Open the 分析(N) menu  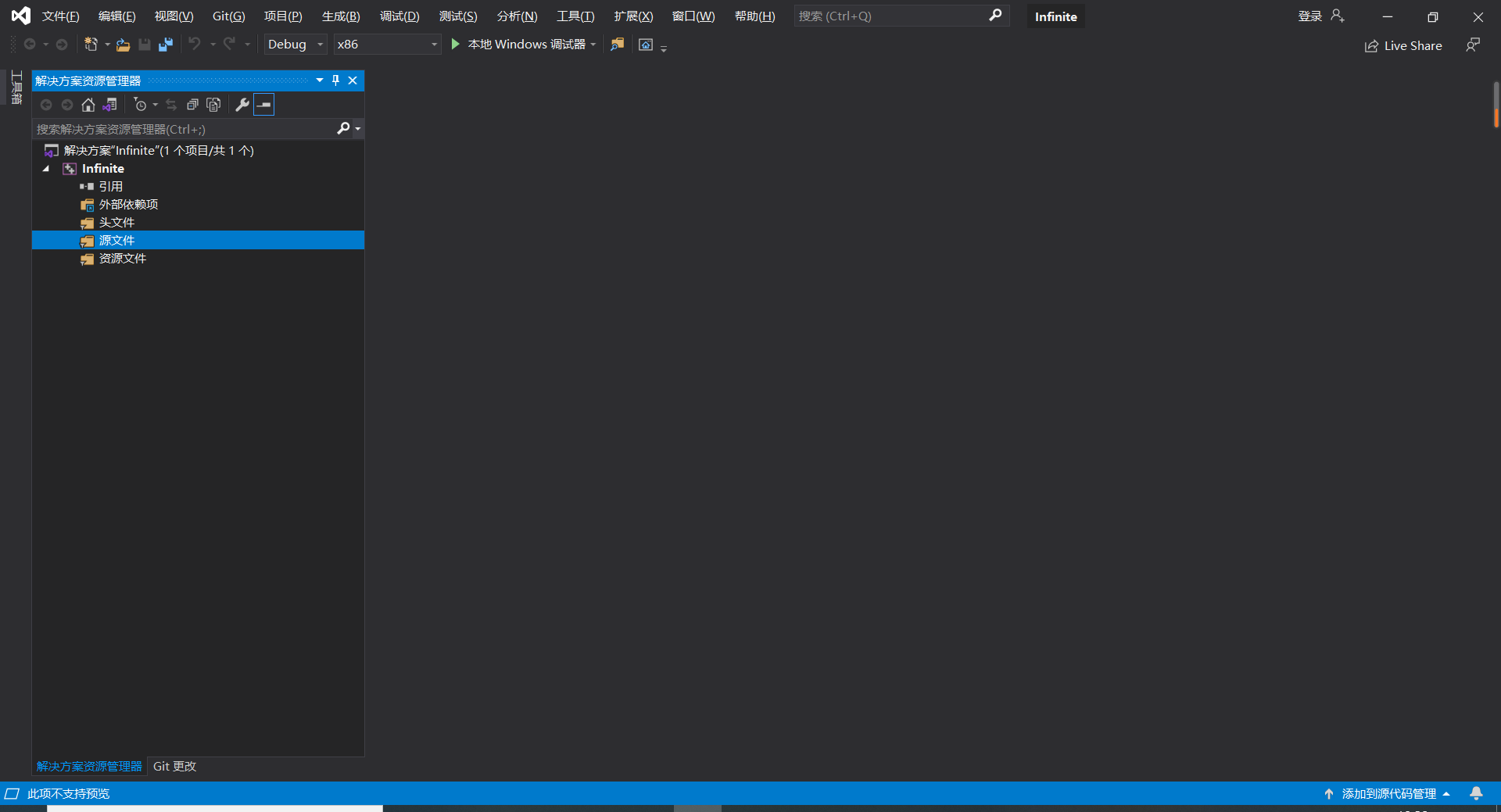pyautogui.click(x=517, y=16)
